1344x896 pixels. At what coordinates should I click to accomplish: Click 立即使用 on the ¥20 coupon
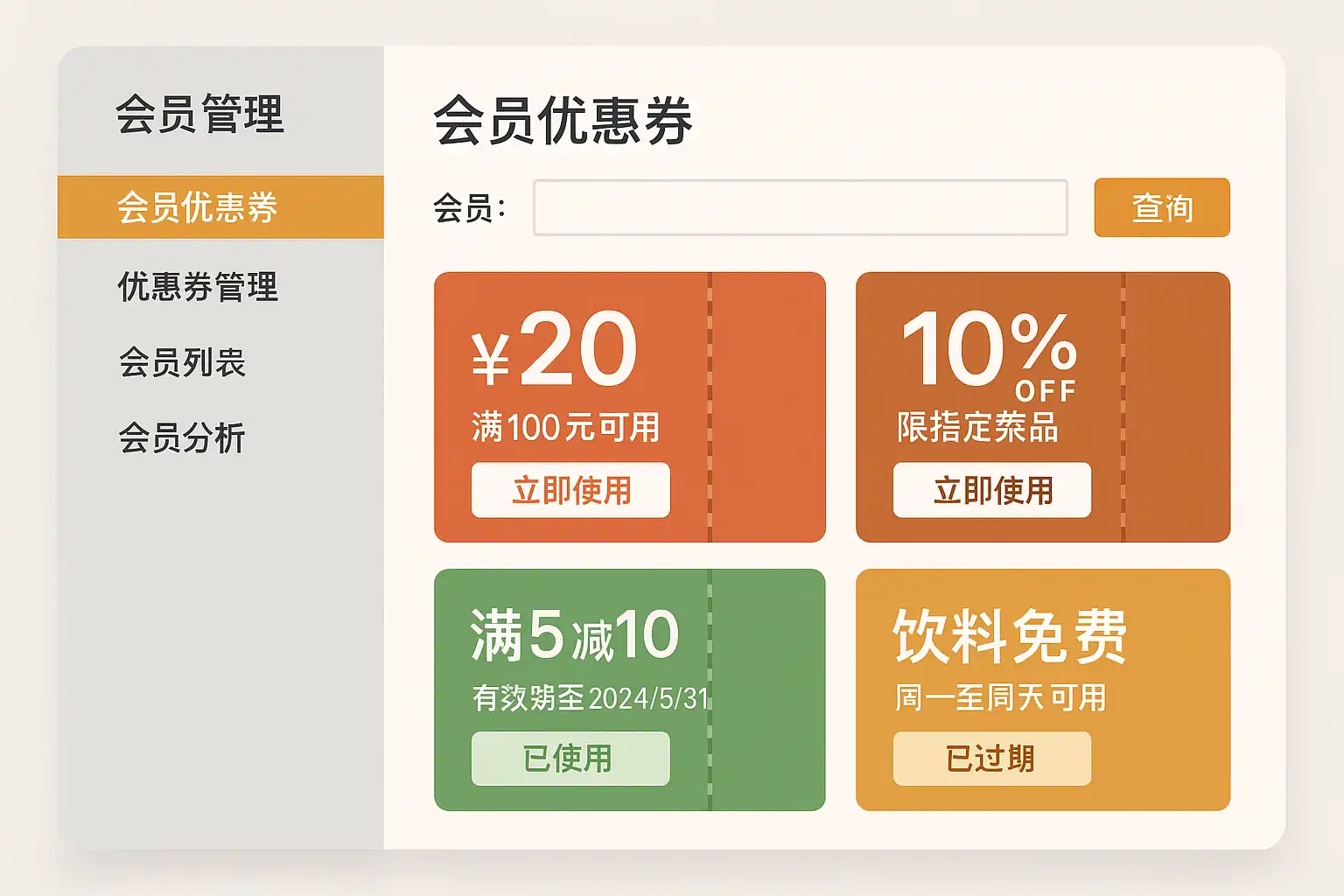[x=570, y=490]
